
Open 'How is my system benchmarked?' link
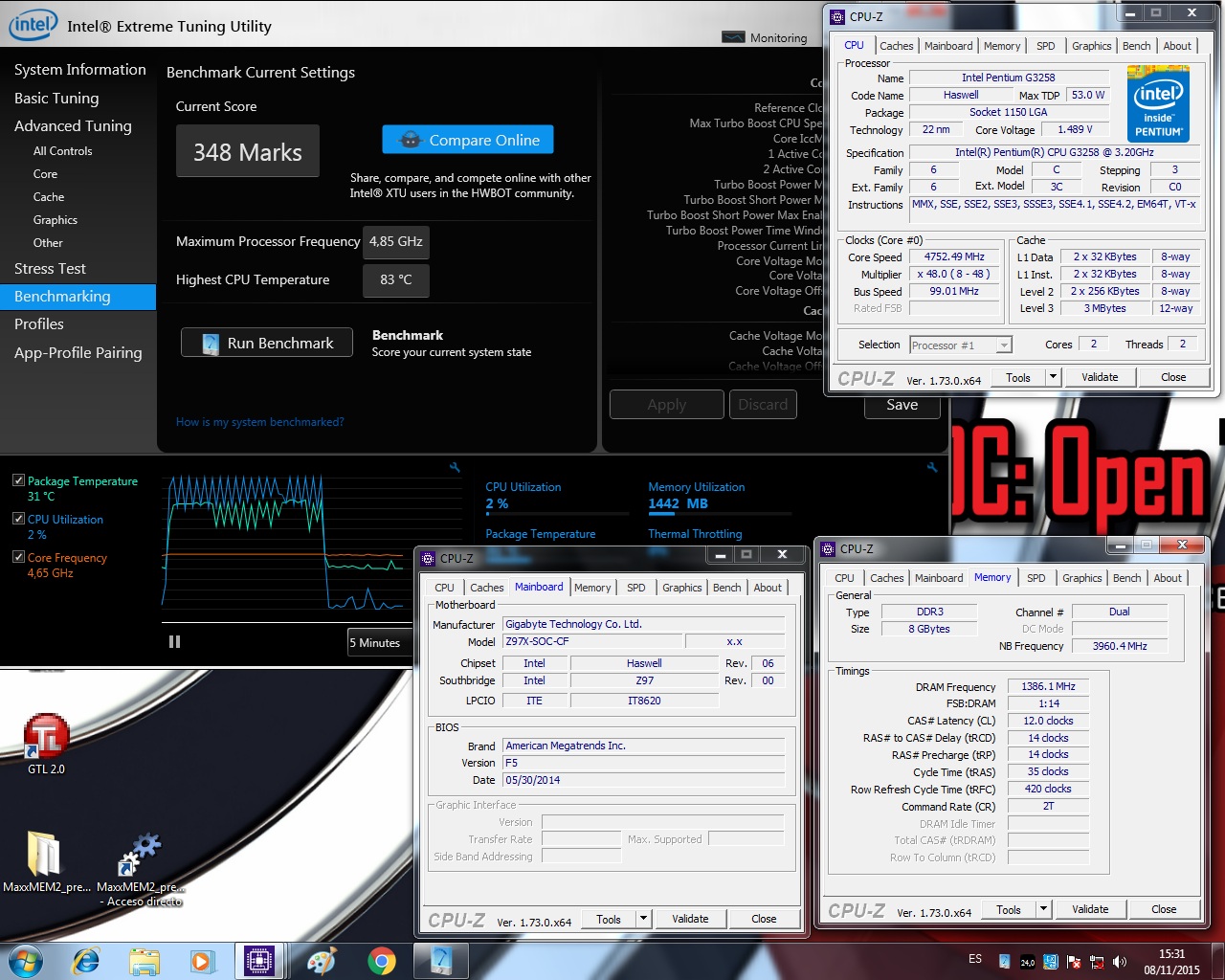(259, 422)
